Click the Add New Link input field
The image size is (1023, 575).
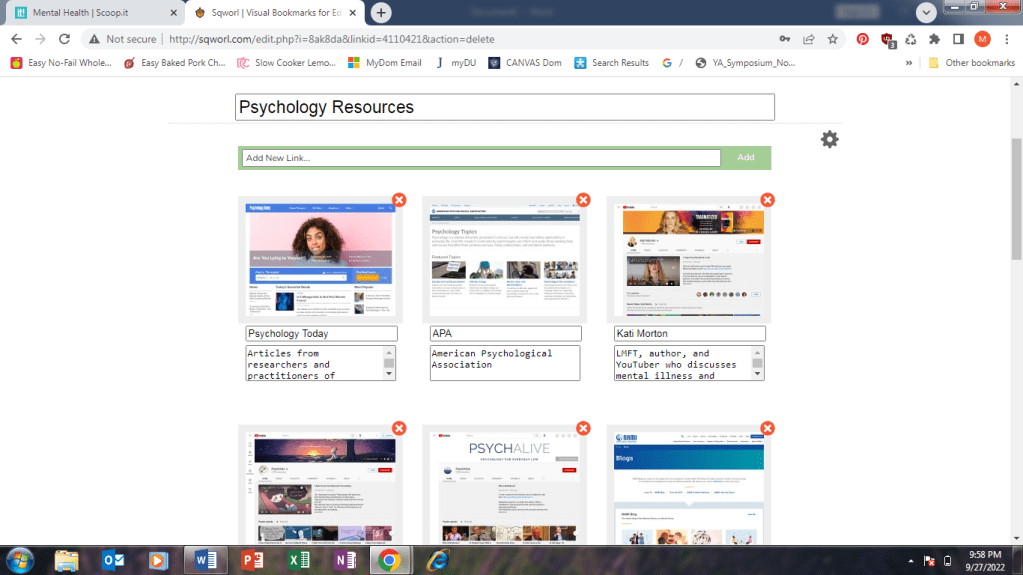pos(481,158)
